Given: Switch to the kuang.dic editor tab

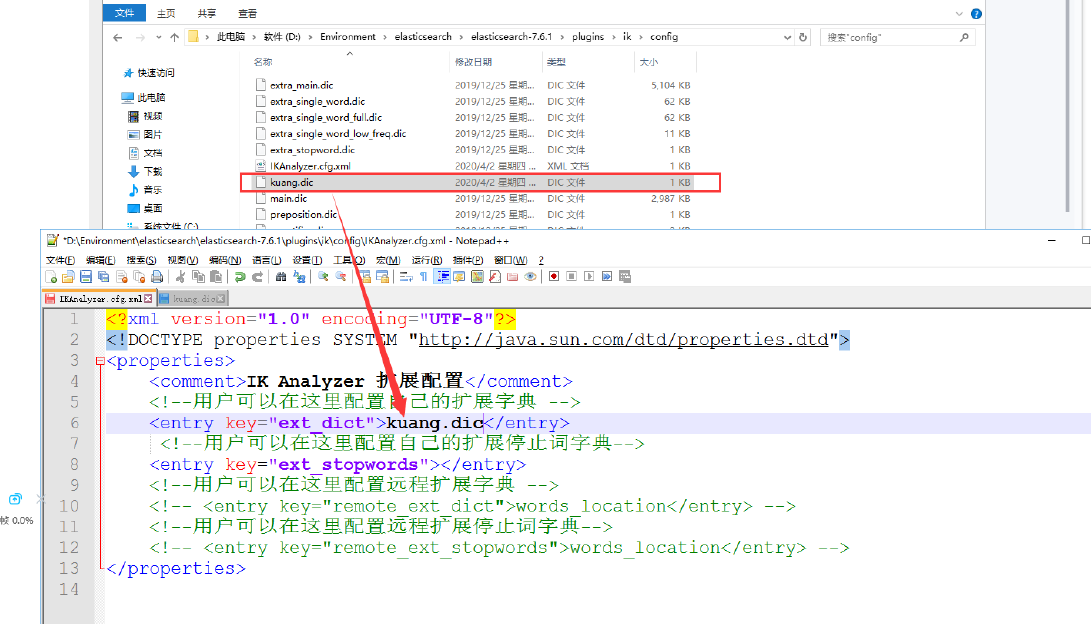Looking at the screenshot, I should coord(192,299).
